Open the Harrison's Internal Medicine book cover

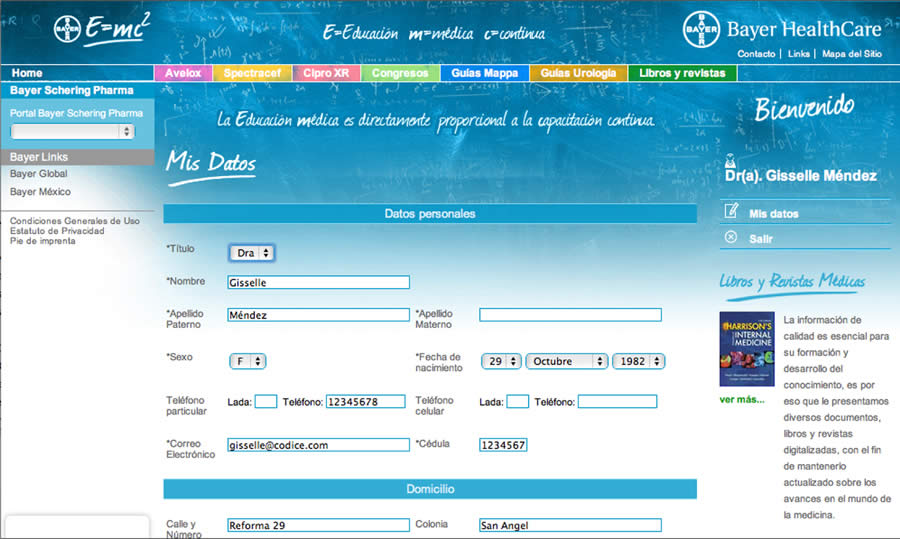coord(747,349)
